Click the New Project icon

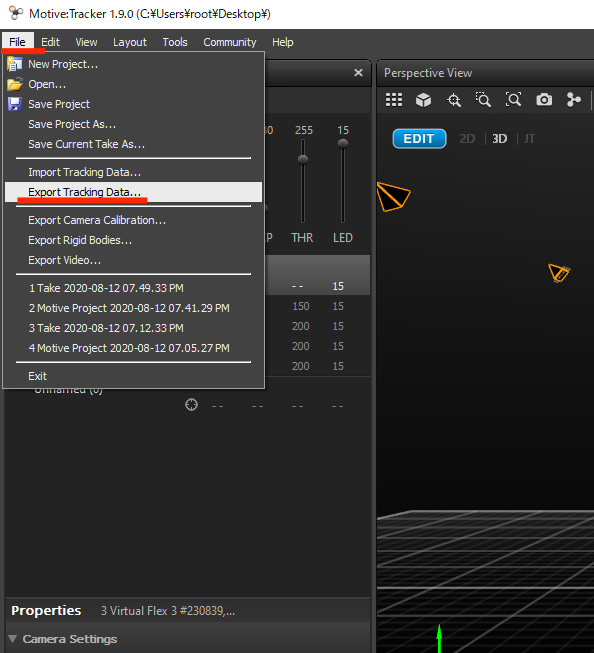[x=15, y=64]
